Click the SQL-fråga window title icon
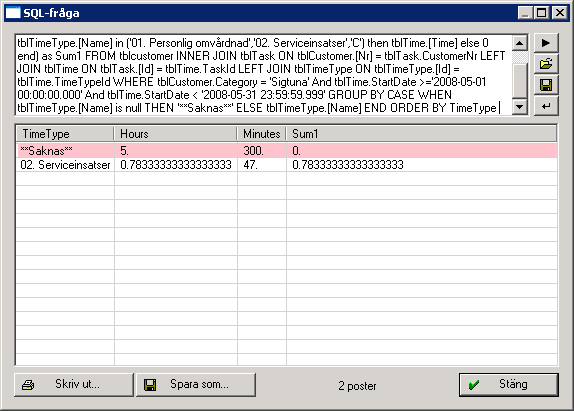 pos(13,13)
